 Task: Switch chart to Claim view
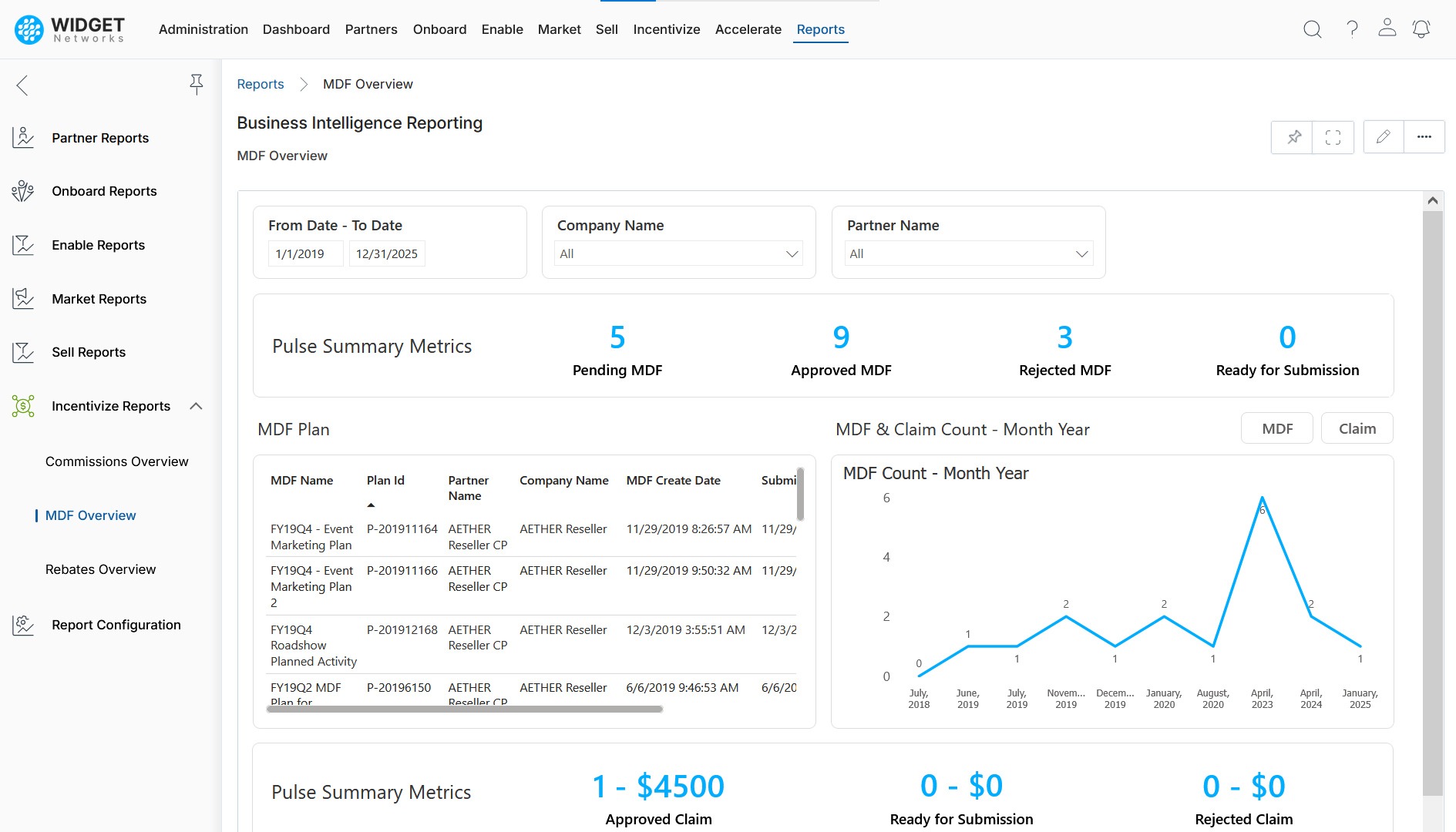coord(1357,428)
